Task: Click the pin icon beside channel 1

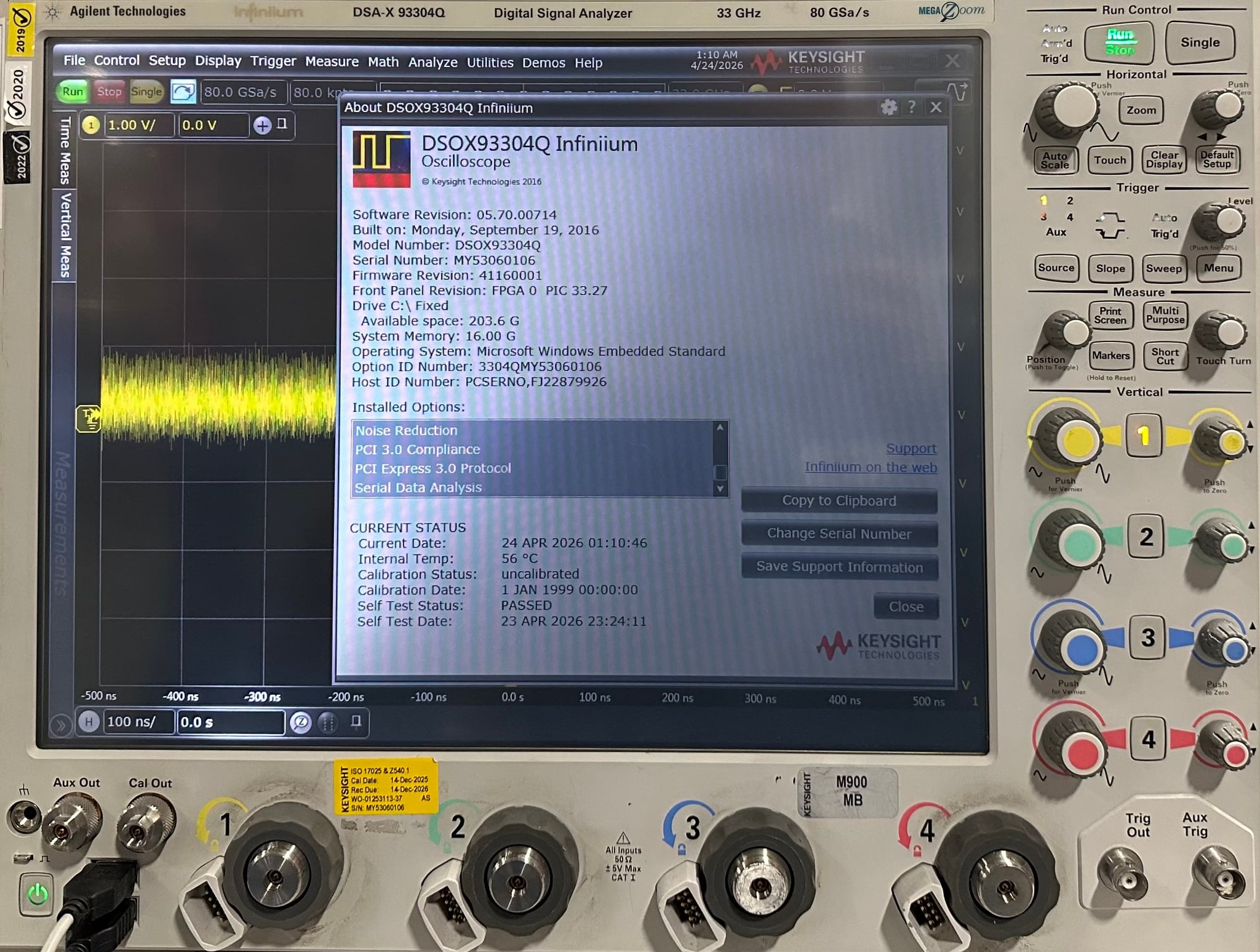Action: tap(282, 124)
